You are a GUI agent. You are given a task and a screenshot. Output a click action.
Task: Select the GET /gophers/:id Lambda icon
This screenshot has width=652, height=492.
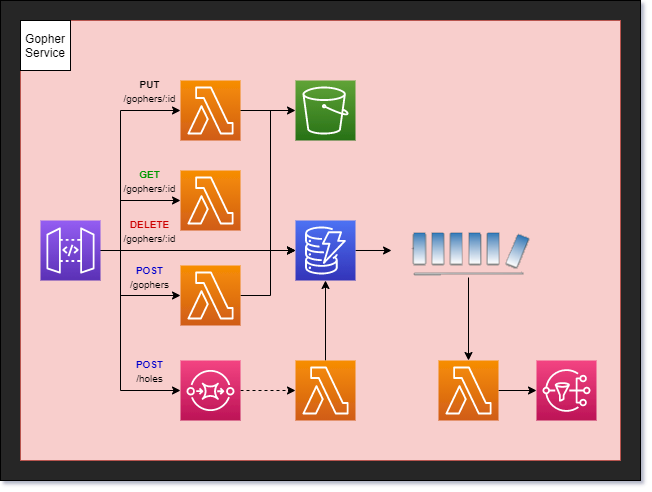(210, 200)
